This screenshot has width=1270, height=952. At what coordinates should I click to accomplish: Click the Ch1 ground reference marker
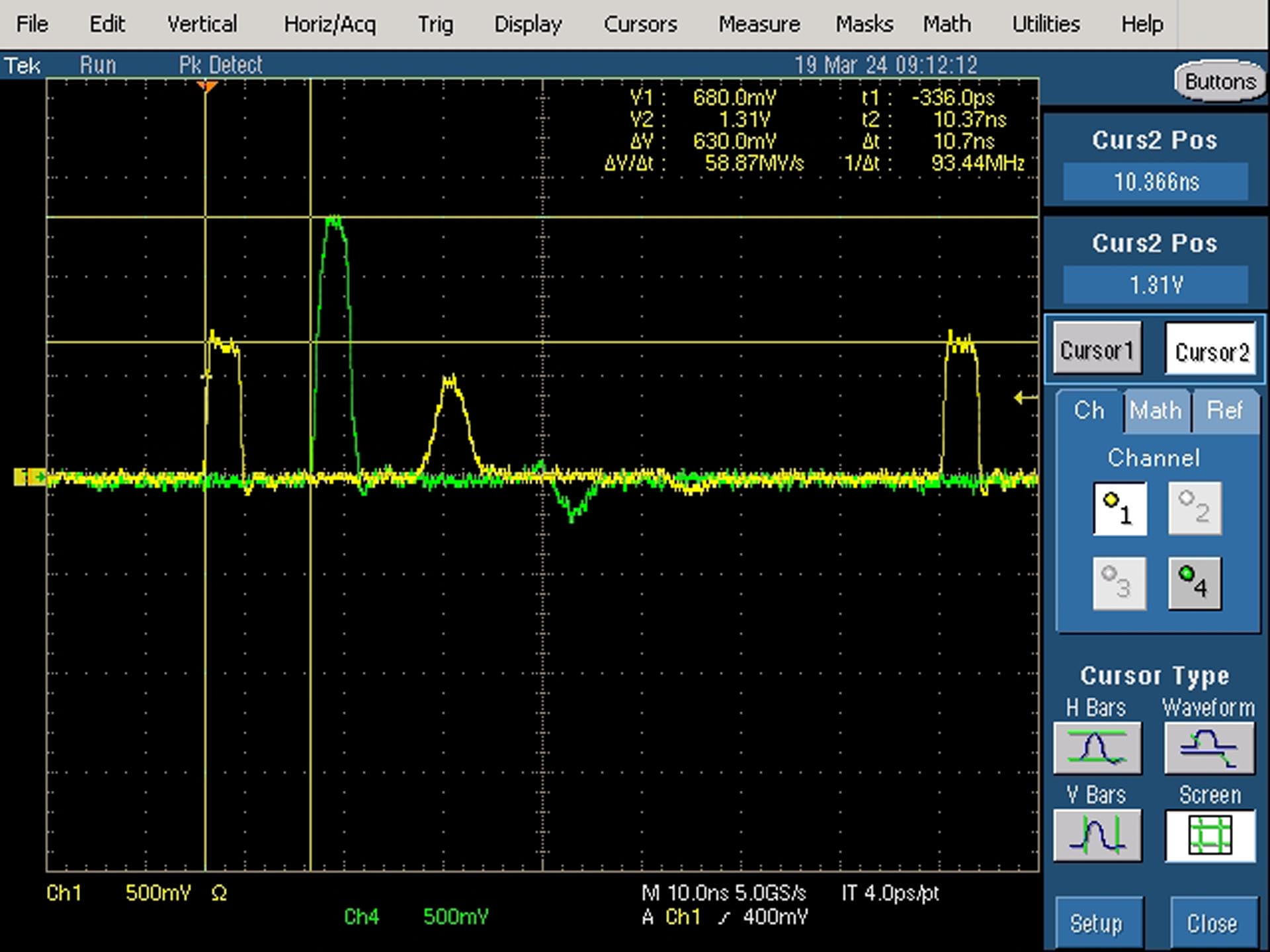tap(29, 477)
